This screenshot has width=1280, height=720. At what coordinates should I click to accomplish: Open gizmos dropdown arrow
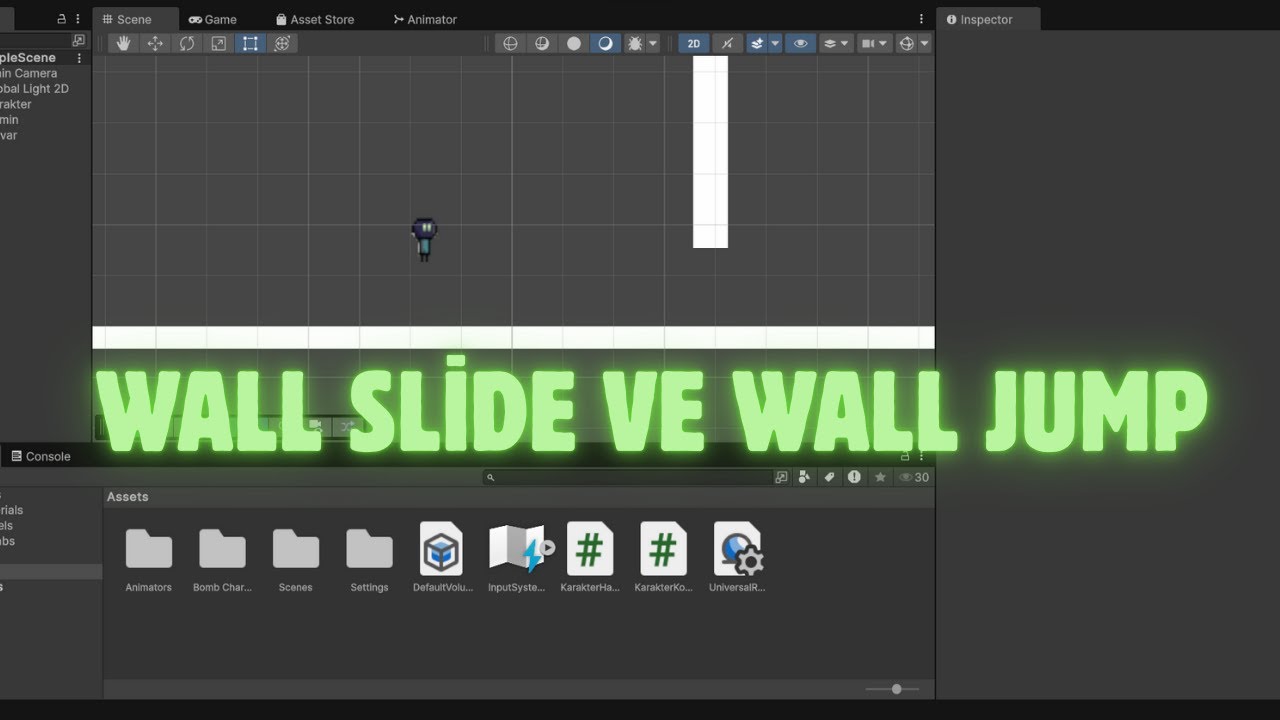click(x=924, y=43)
